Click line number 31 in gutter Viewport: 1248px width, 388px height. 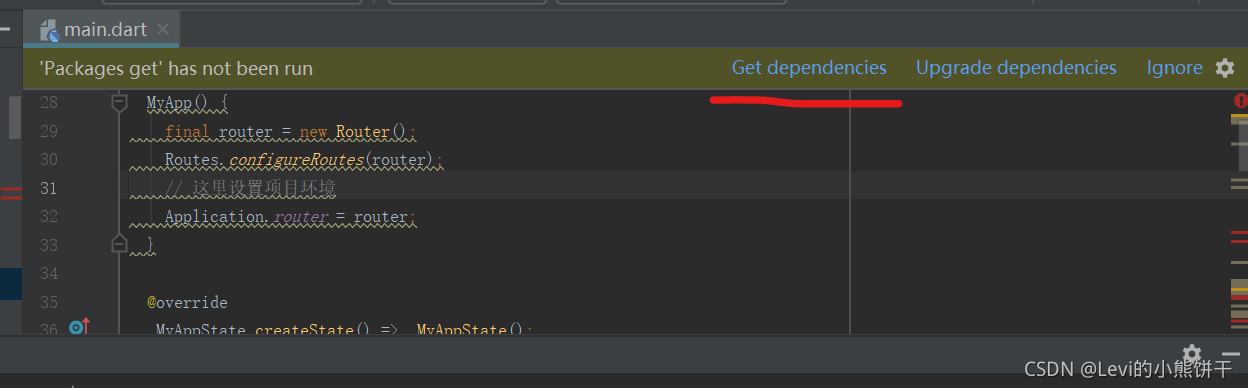48,188
